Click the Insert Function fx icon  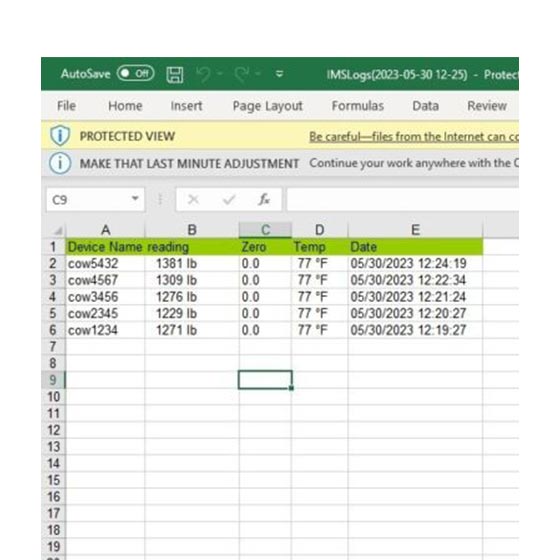(x=264, y=199)
